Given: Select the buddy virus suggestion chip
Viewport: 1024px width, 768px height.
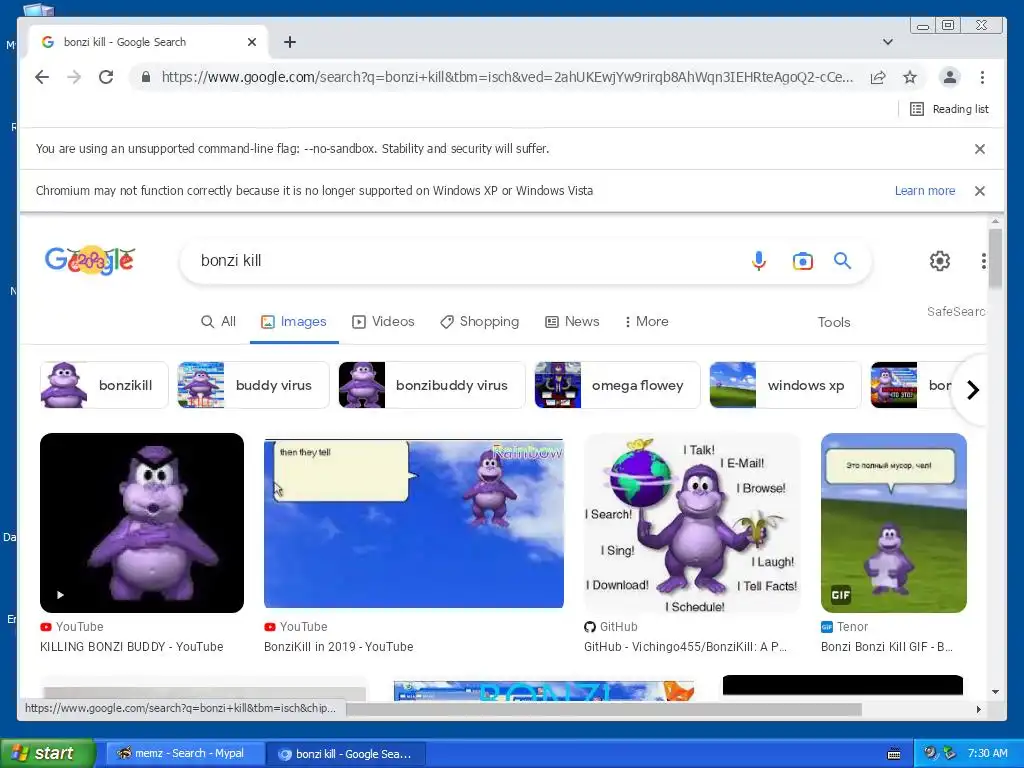Looking at the screenshot, I should (x=253, y=385).
